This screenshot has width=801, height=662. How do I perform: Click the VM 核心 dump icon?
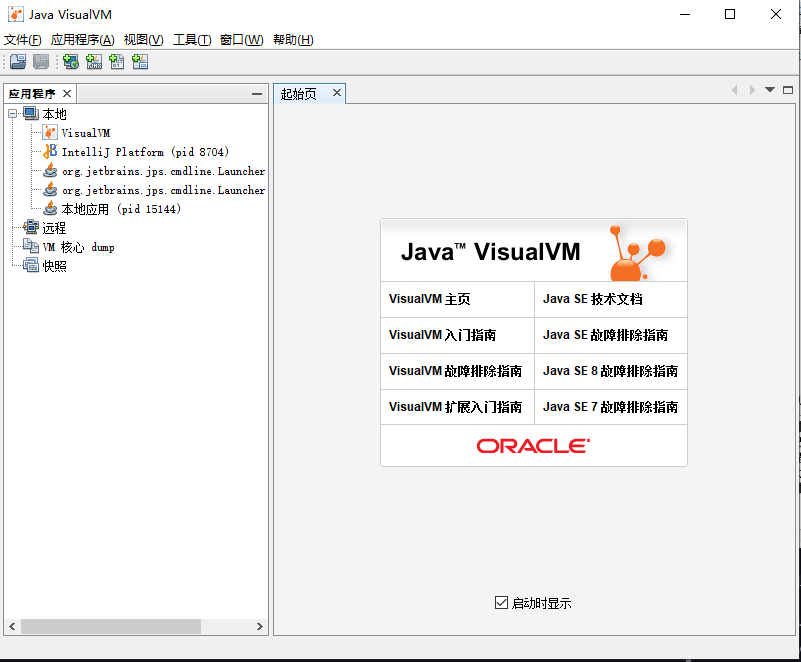tap(31, 247)
